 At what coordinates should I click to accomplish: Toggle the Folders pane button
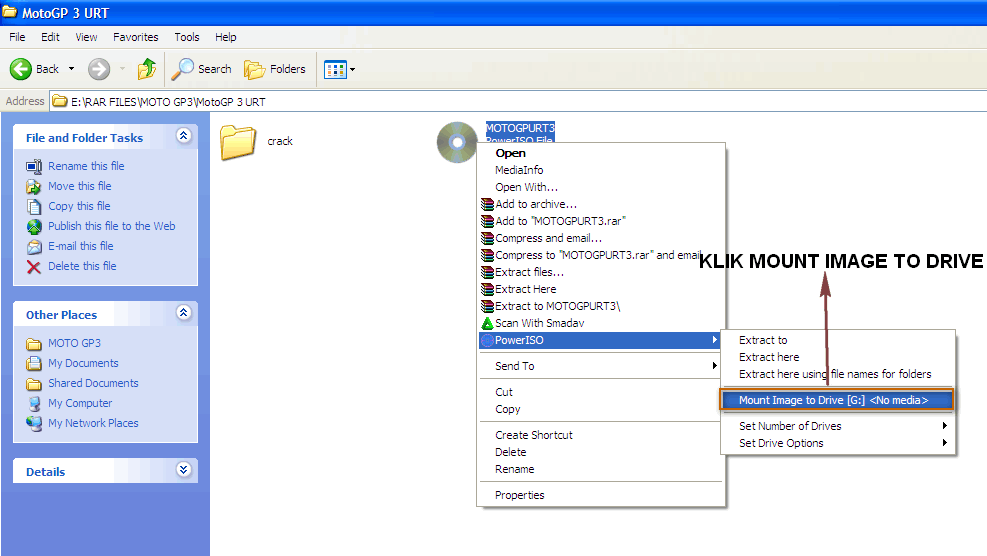275,69
